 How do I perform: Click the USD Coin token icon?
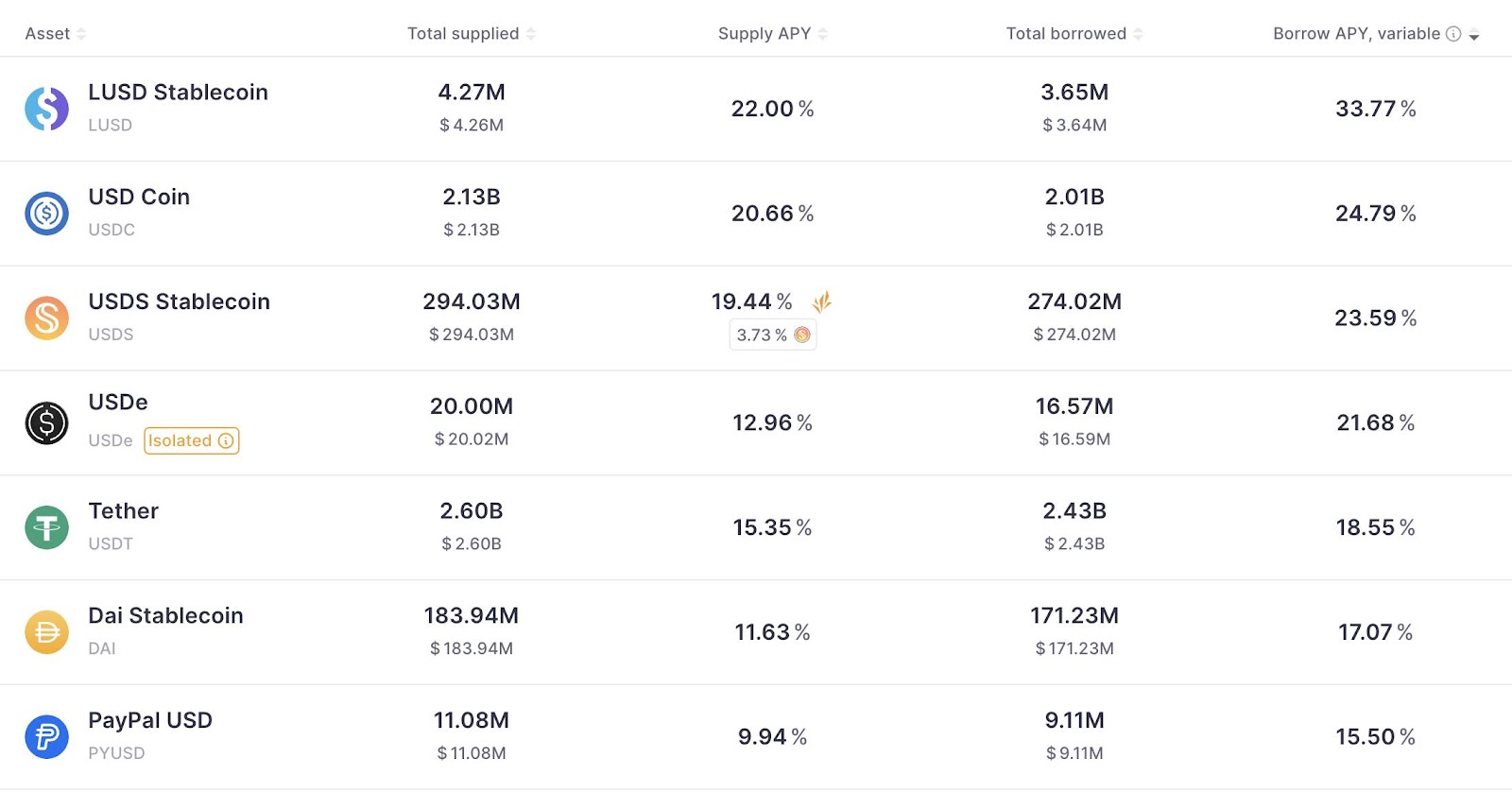tap(46, 214)
